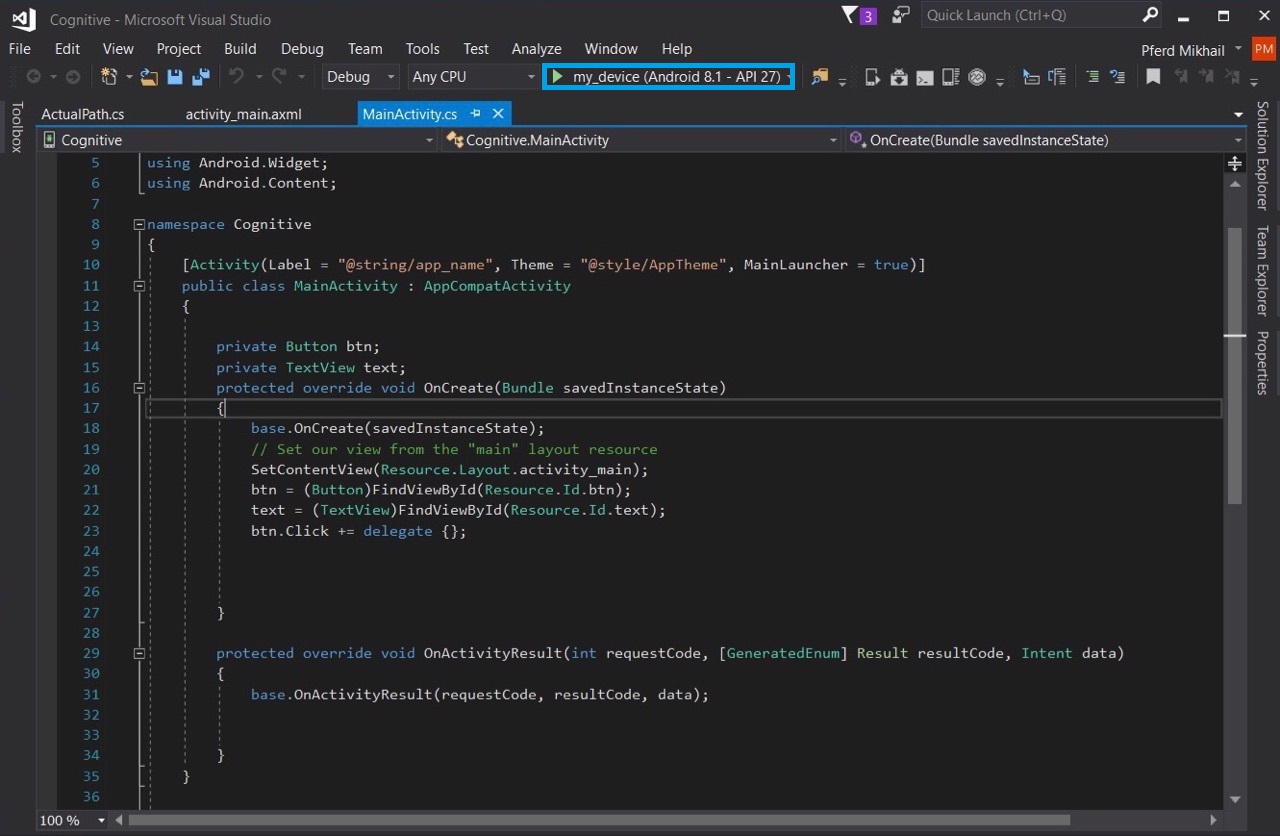Collapse the OnCreate method outline

point(139,388)
